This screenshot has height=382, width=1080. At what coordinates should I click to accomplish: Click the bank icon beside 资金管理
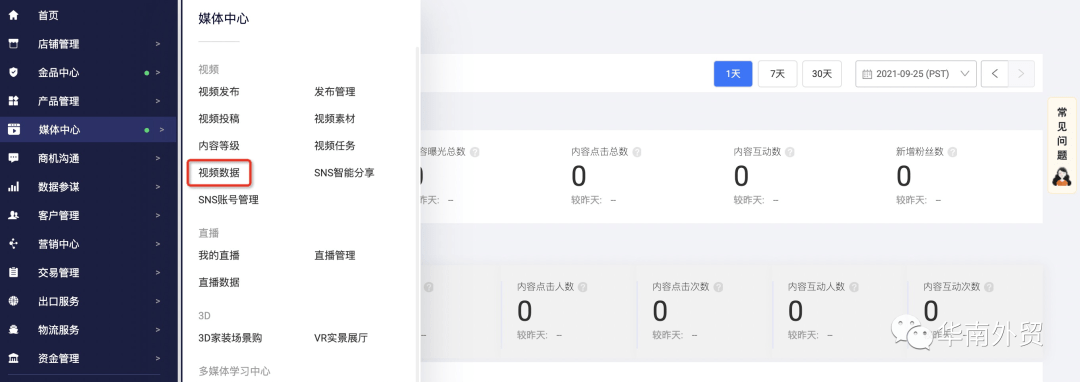(x=13, y=358)
